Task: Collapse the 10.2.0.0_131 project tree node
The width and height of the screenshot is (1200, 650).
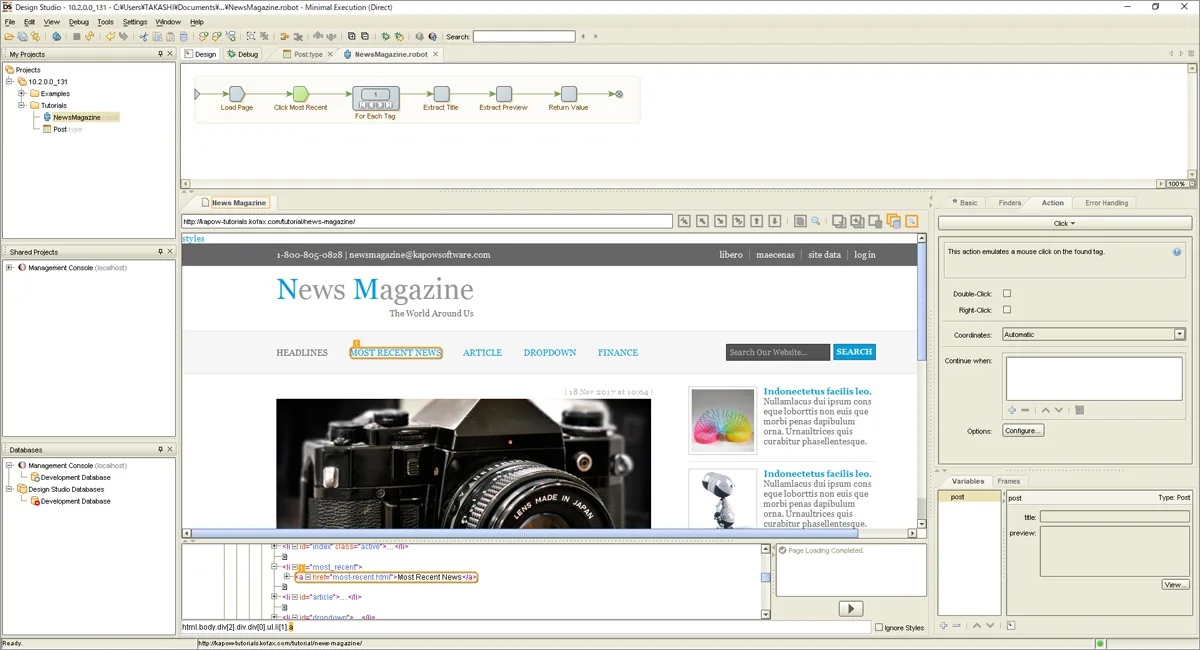Action: click(x=9, y=82)
